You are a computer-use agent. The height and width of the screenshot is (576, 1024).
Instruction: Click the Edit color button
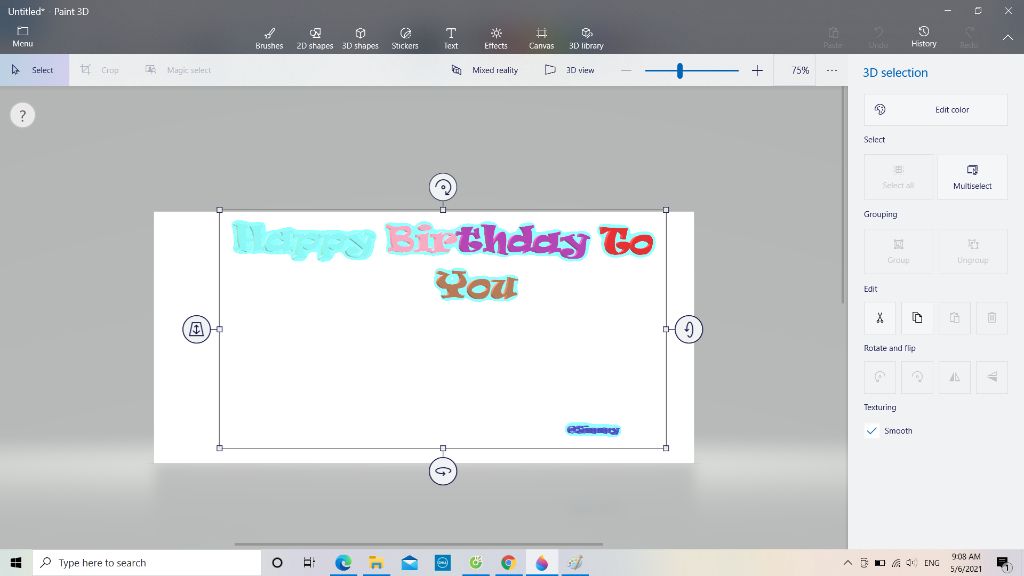pos(935,109)
